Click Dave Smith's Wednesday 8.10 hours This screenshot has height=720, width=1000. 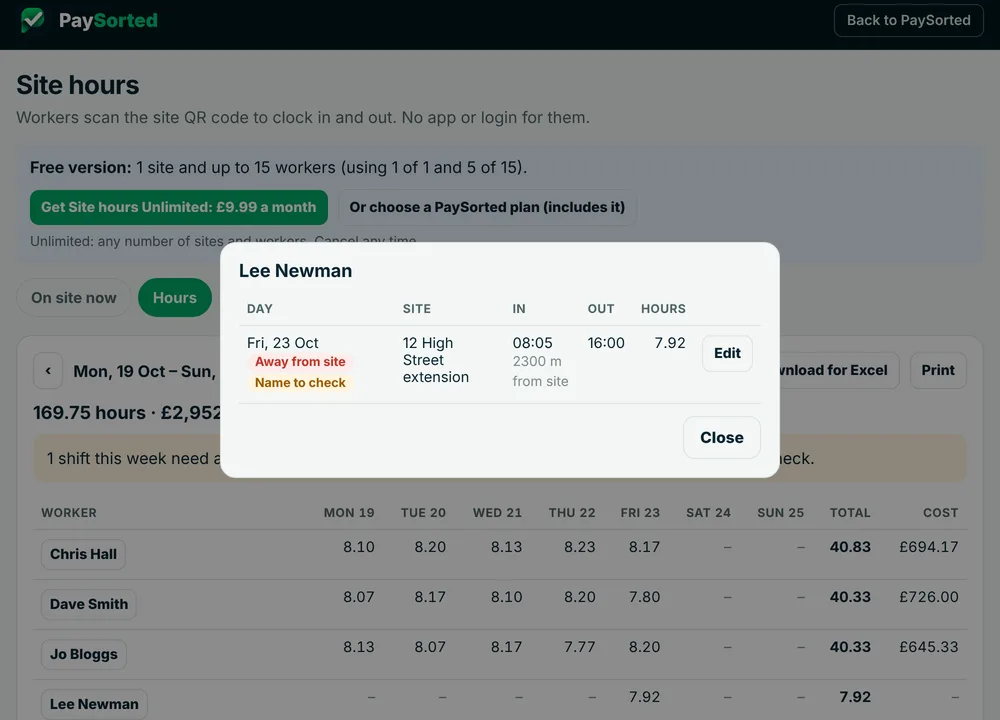[x=506, y=597]
